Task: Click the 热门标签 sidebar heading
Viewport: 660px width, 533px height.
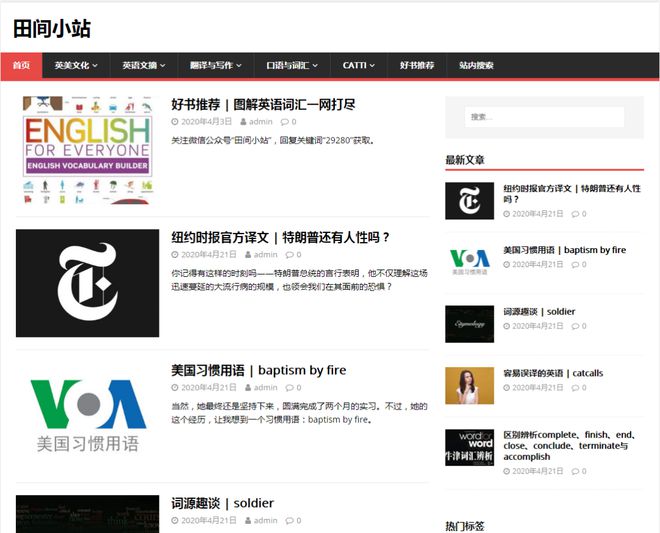Action: [x=465, y=526]
